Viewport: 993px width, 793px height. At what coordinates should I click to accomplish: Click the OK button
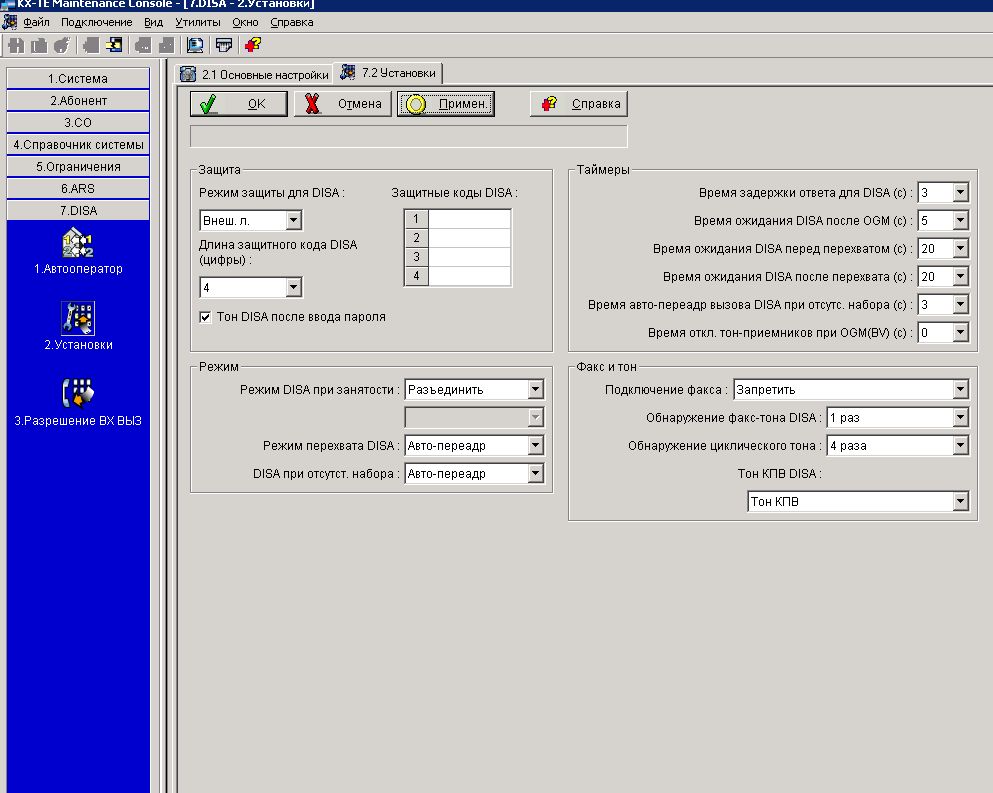[239, 104]
